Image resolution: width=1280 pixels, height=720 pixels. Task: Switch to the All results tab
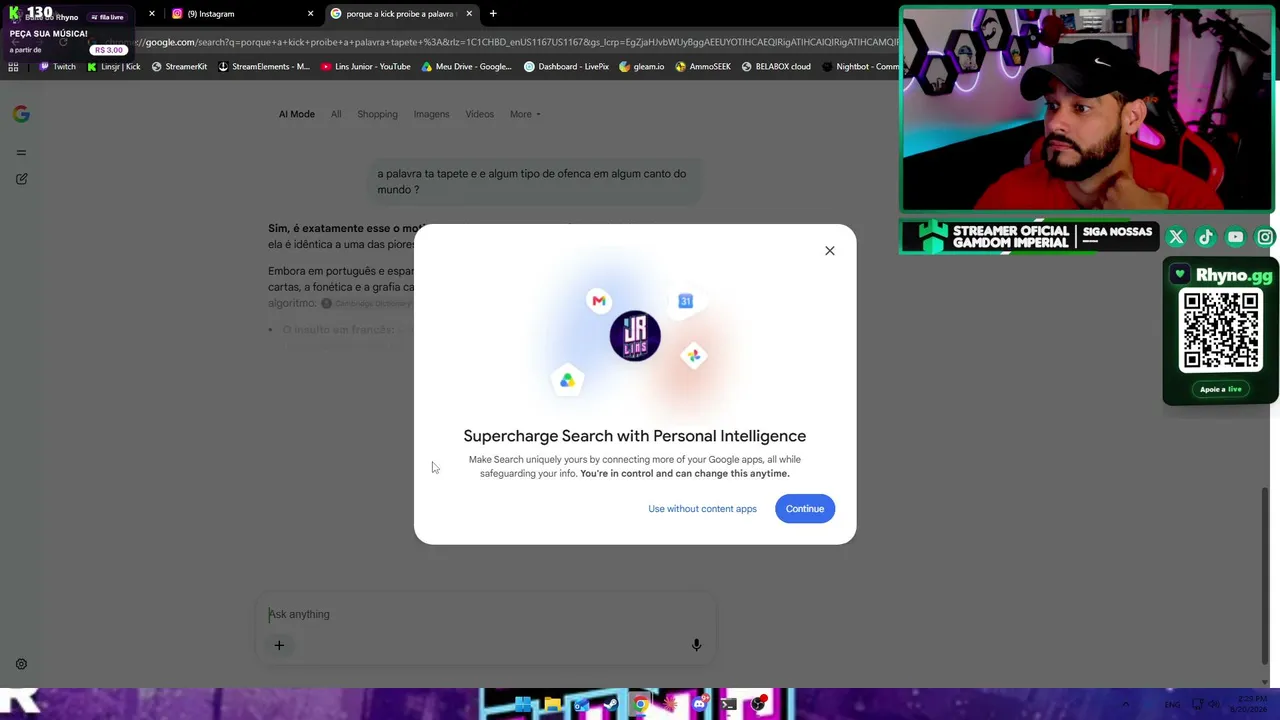coord(336,114)
